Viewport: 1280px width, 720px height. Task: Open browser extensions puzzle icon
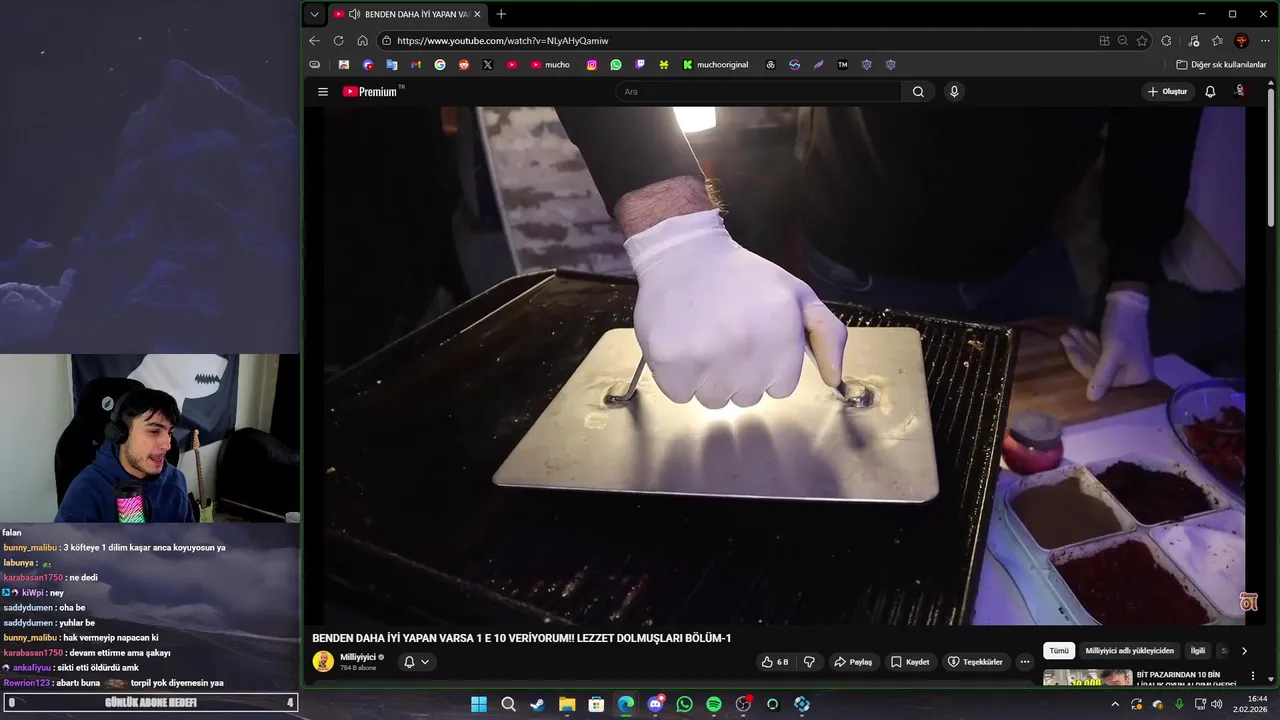click(x=1166, y=41)
